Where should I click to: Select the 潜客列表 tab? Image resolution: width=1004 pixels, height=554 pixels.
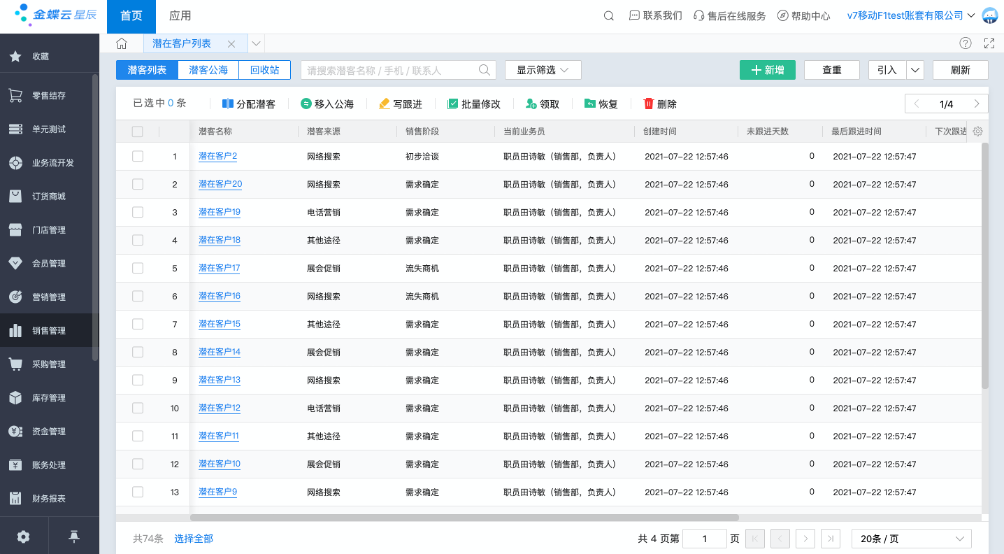pyautogui.click(x=147, y=70)
